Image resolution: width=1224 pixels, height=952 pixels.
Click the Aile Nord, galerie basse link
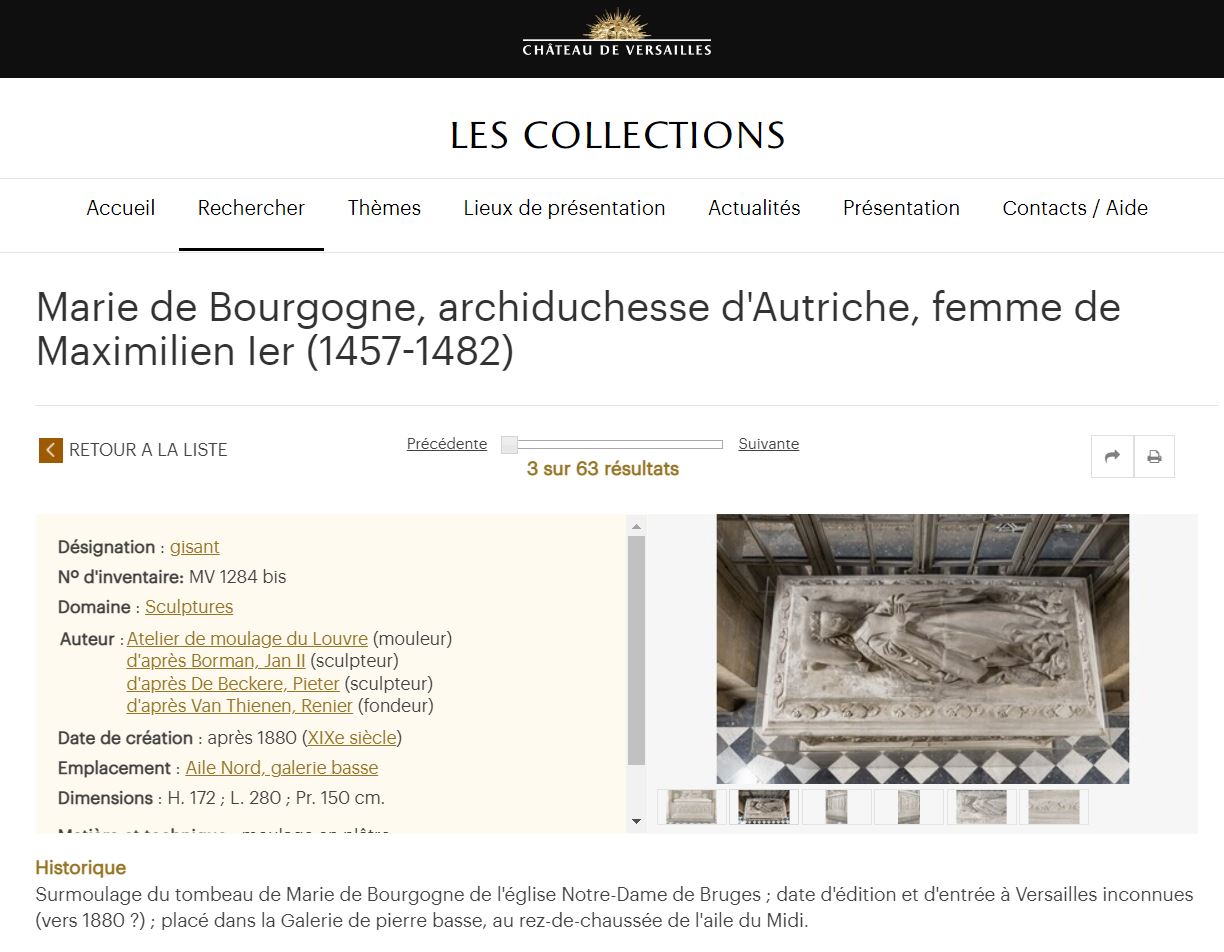[282, 768]
